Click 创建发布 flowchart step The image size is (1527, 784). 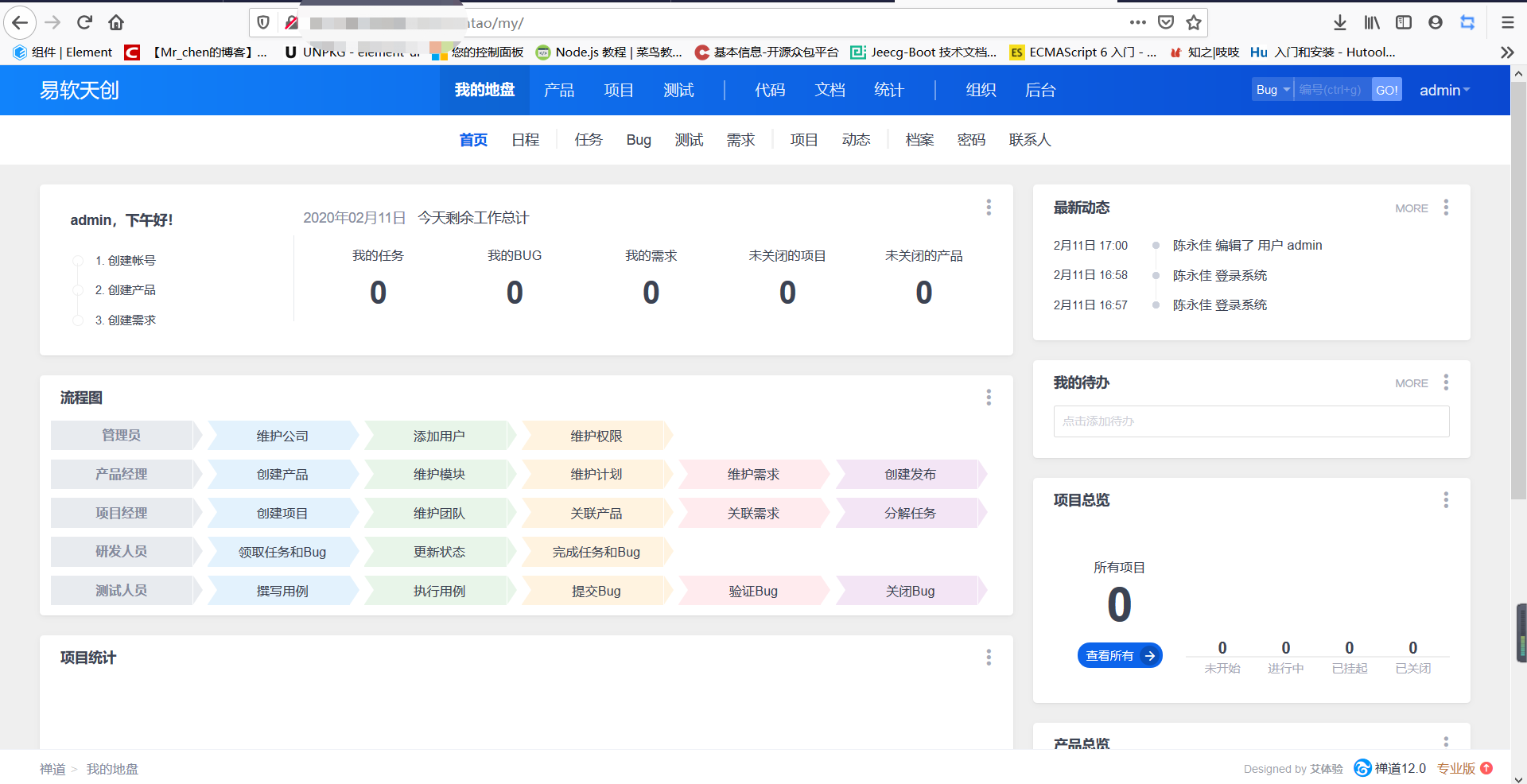pyautogui.click(x=911, y=474)
